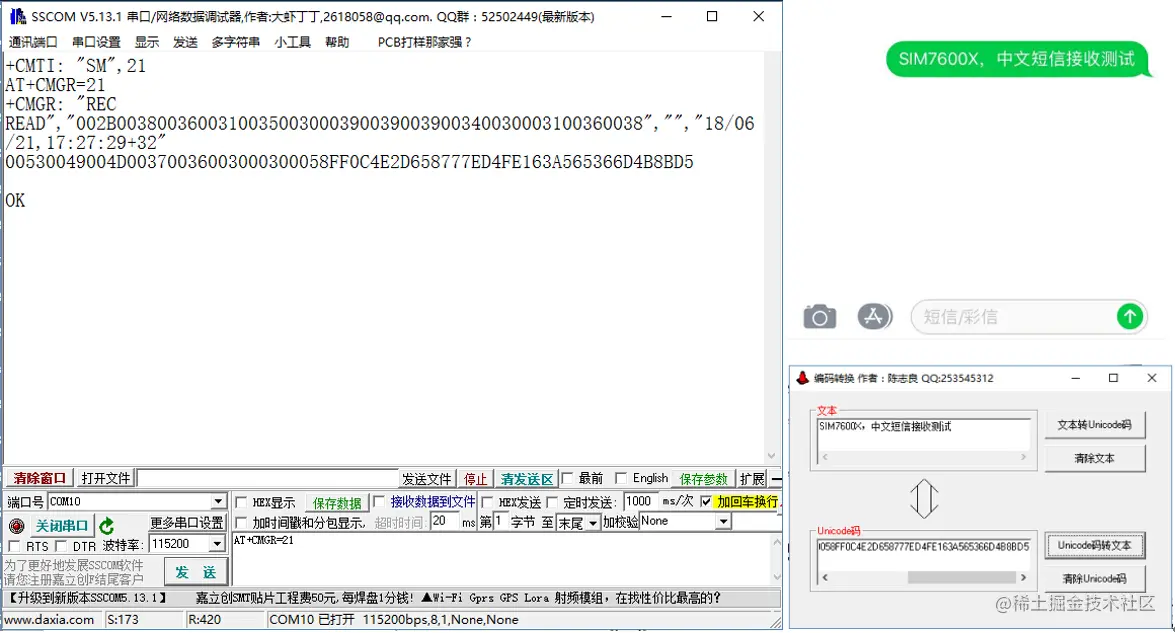Click the green refresh ports icon
Image resolution: width=1175 pixels, height=633 pixels.
click(x=107, y=526)
